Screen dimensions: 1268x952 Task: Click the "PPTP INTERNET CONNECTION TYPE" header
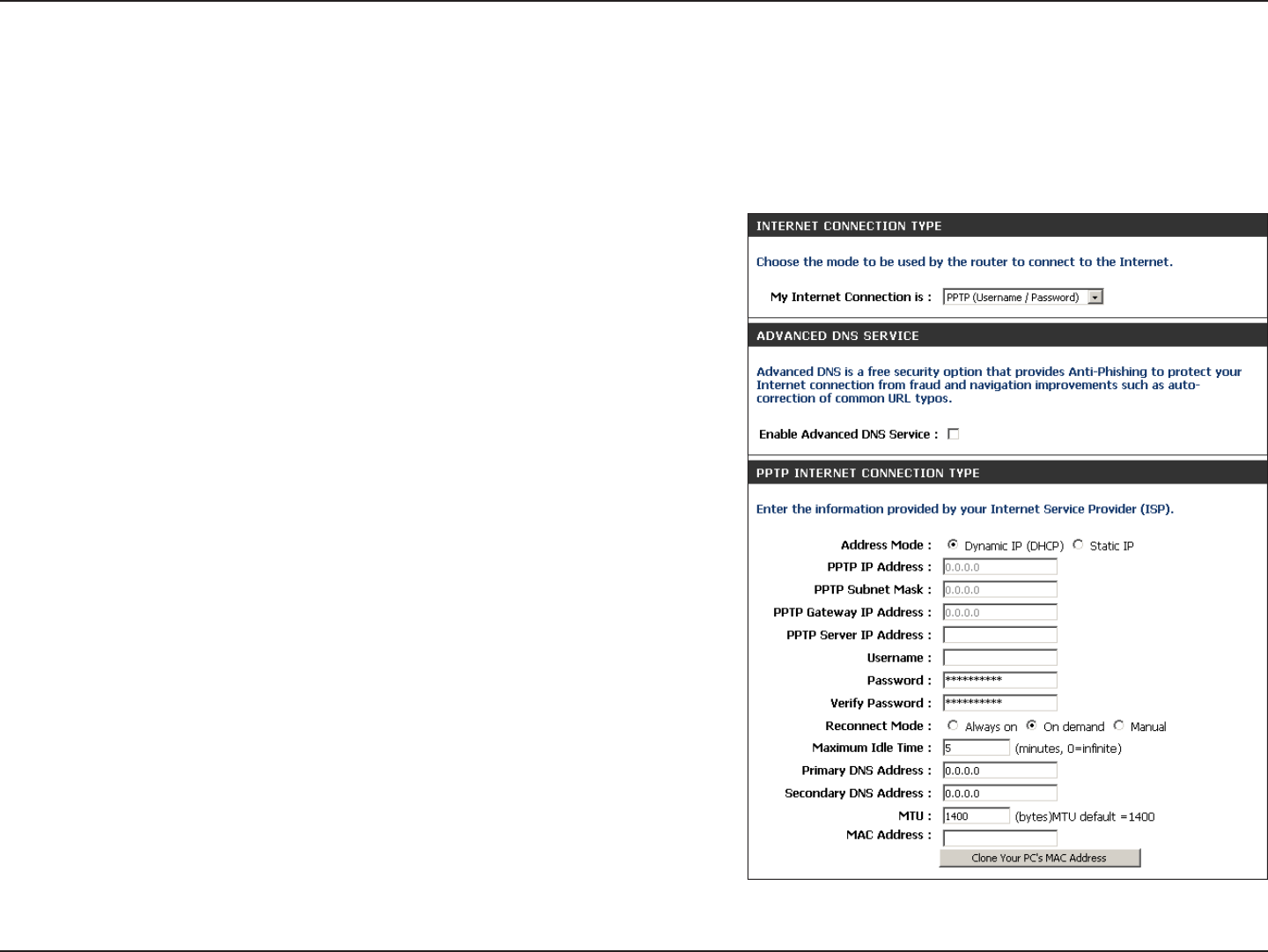[x=1007, y=473]
